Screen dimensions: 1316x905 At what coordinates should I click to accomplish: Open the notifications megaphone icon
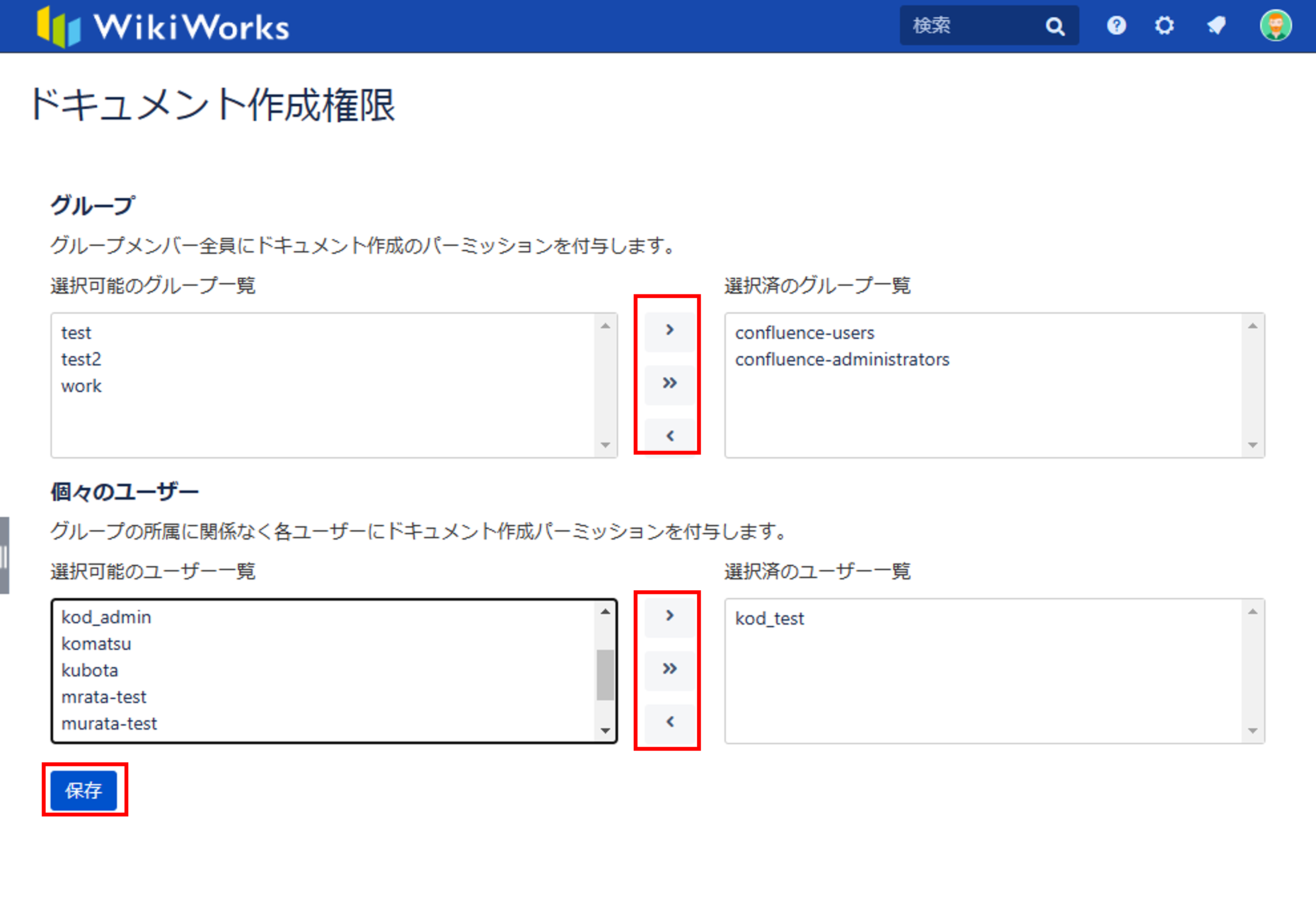(1216, 26)
